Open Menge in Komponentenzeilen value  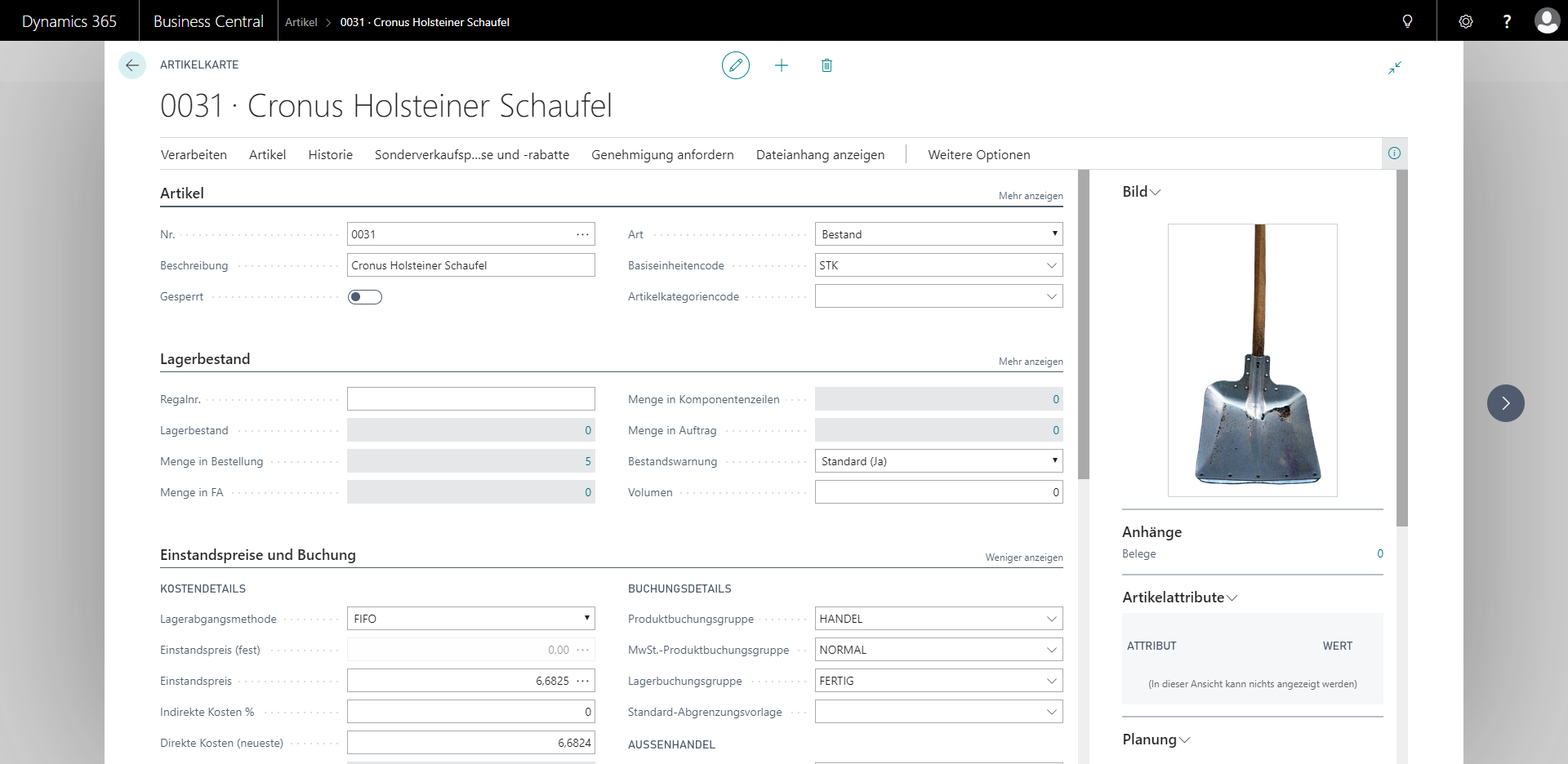[1055, 399]
